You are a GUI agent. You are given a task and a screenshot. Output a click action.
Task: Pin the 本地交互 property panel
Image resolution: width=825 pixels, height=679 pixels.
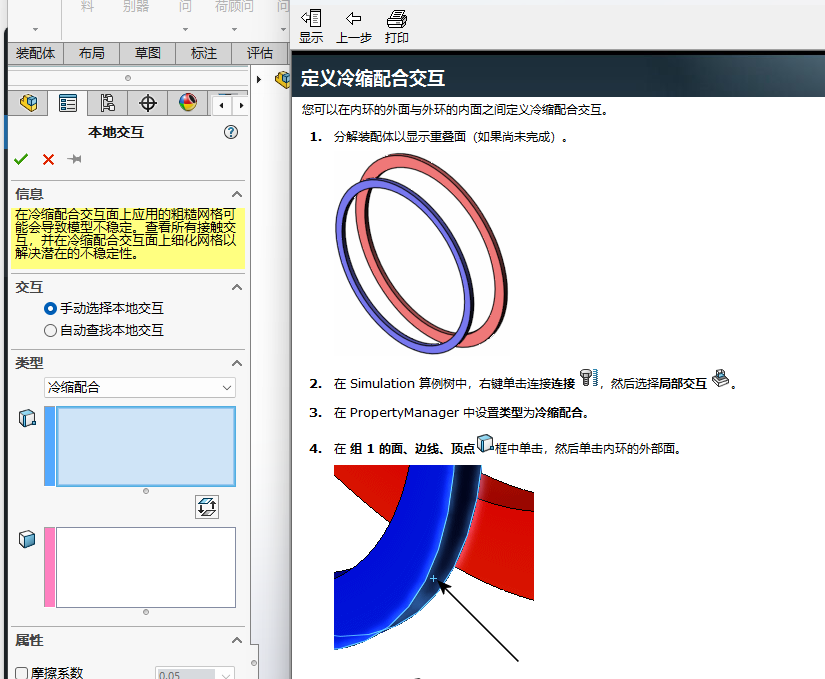74,160
